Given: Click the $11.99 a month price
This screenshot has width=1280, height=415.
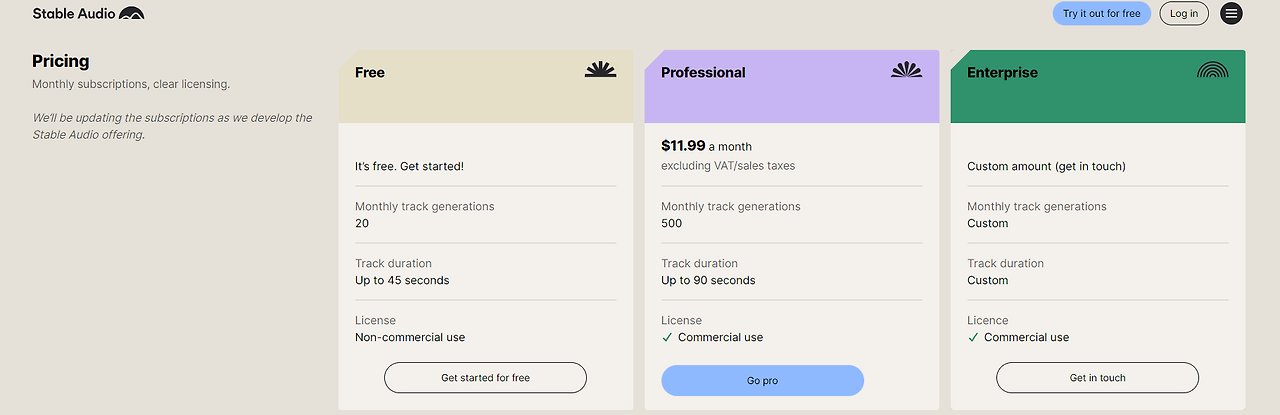Looking at the screenshot, I should pyautogui.click(x=706, y=146).
